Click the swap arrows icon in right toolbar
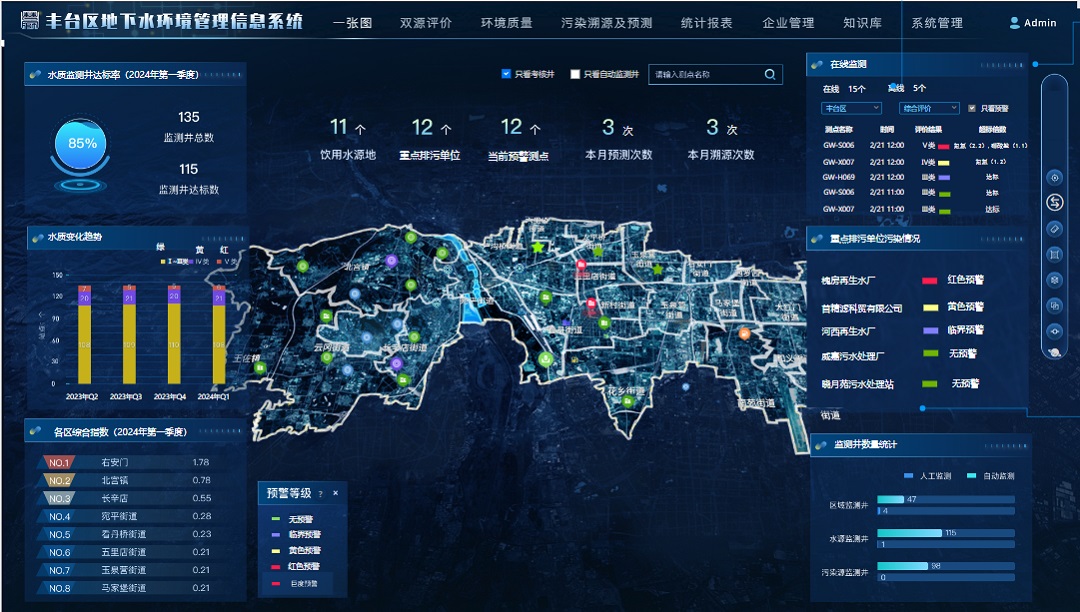 [1054, 203]
